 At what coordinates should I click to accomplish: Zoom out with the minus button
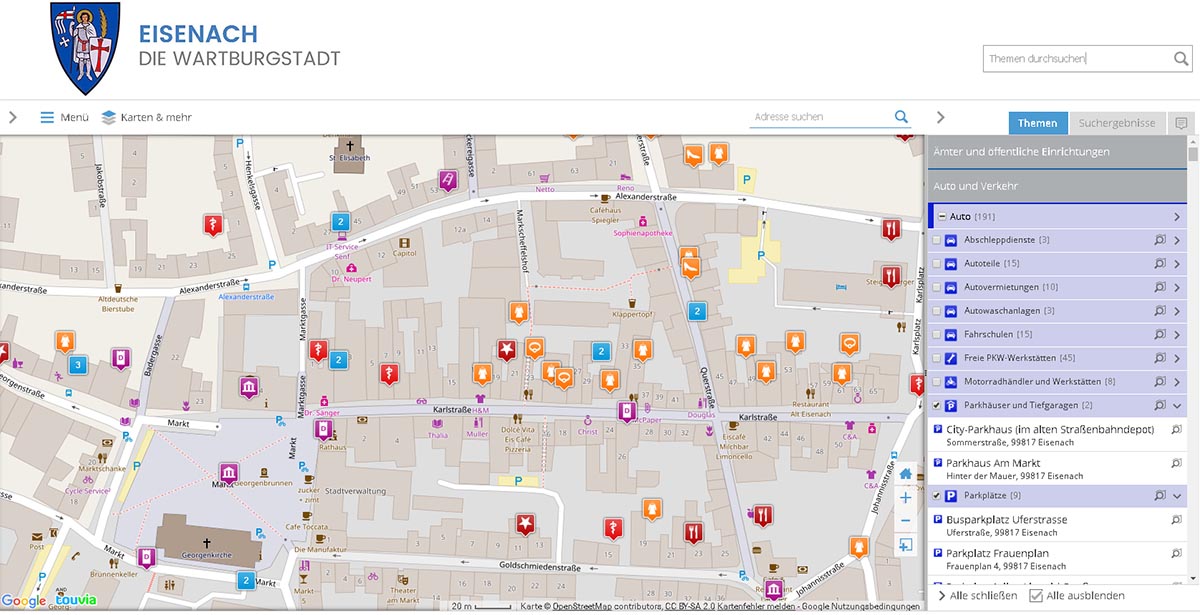pos(905,520)
